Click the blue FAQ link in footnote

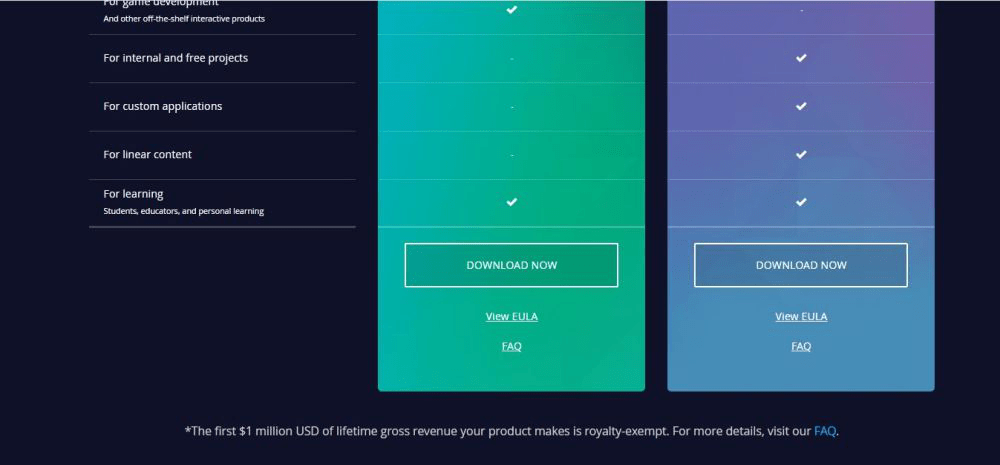[x=824, y=431]
